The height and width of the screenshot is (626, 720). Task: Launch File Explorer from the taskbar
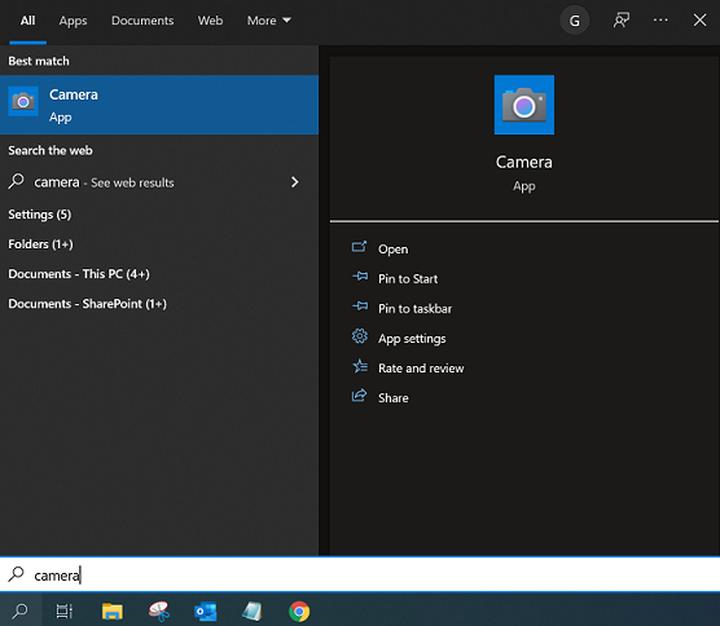[112, 611]
